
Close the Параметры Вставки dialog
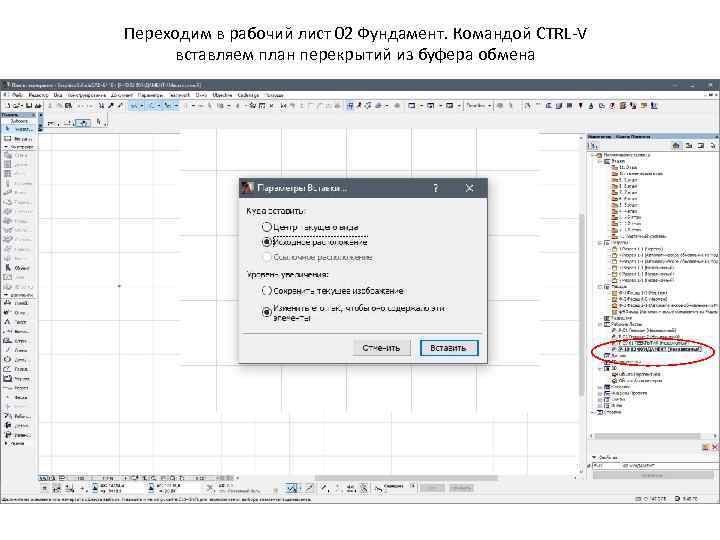[x=469, y=188]
